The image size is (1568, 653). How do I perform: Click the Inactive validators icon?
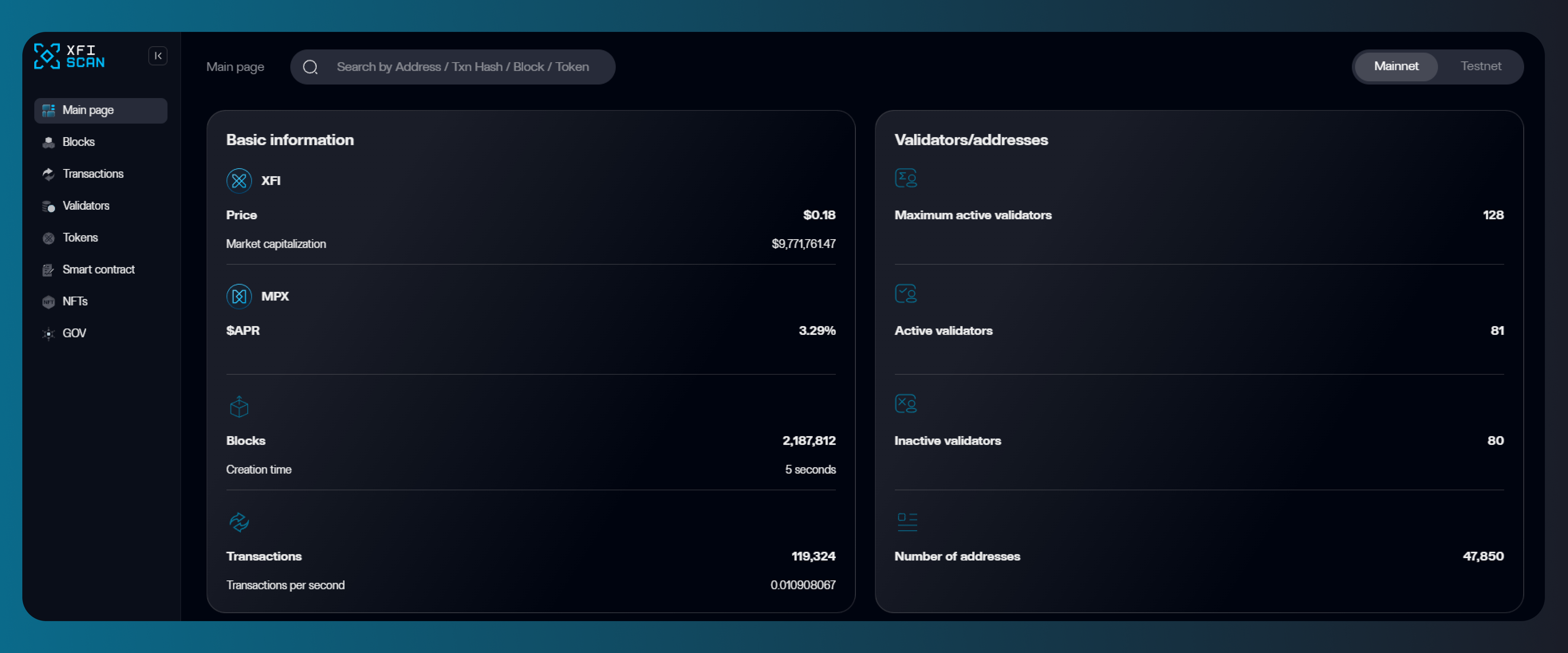tap(906, 403)
